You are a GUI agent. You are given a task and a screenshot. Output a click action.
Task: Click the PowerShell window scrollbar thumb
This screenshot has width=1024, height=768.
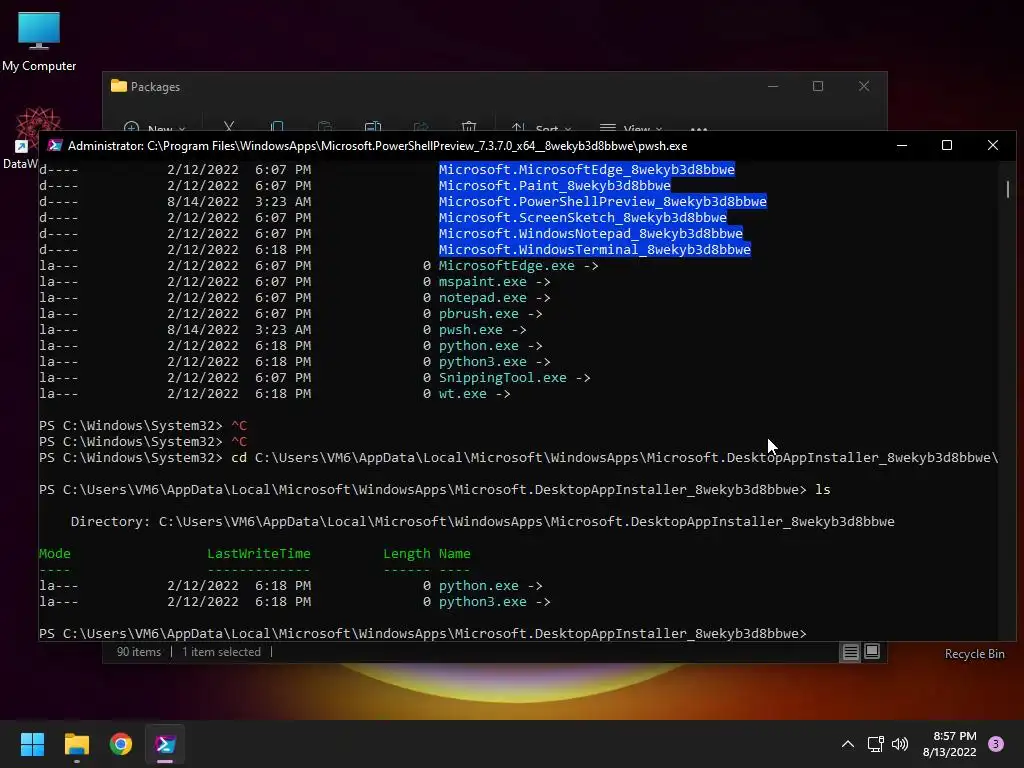(1008, 189)
